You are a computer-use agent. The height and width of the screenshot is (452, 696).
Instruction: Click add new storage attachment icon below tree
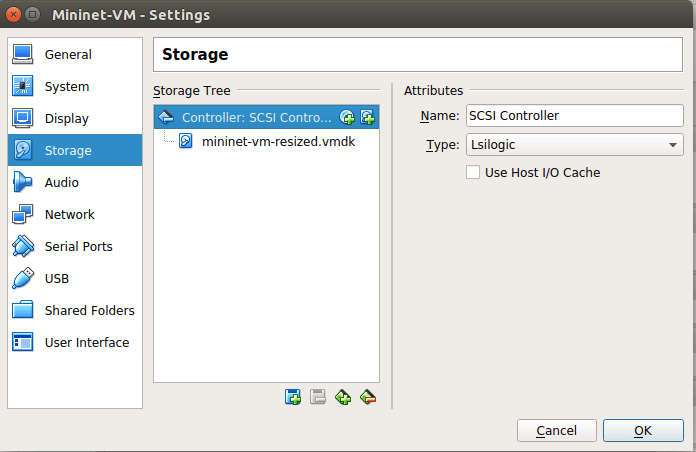293,397
